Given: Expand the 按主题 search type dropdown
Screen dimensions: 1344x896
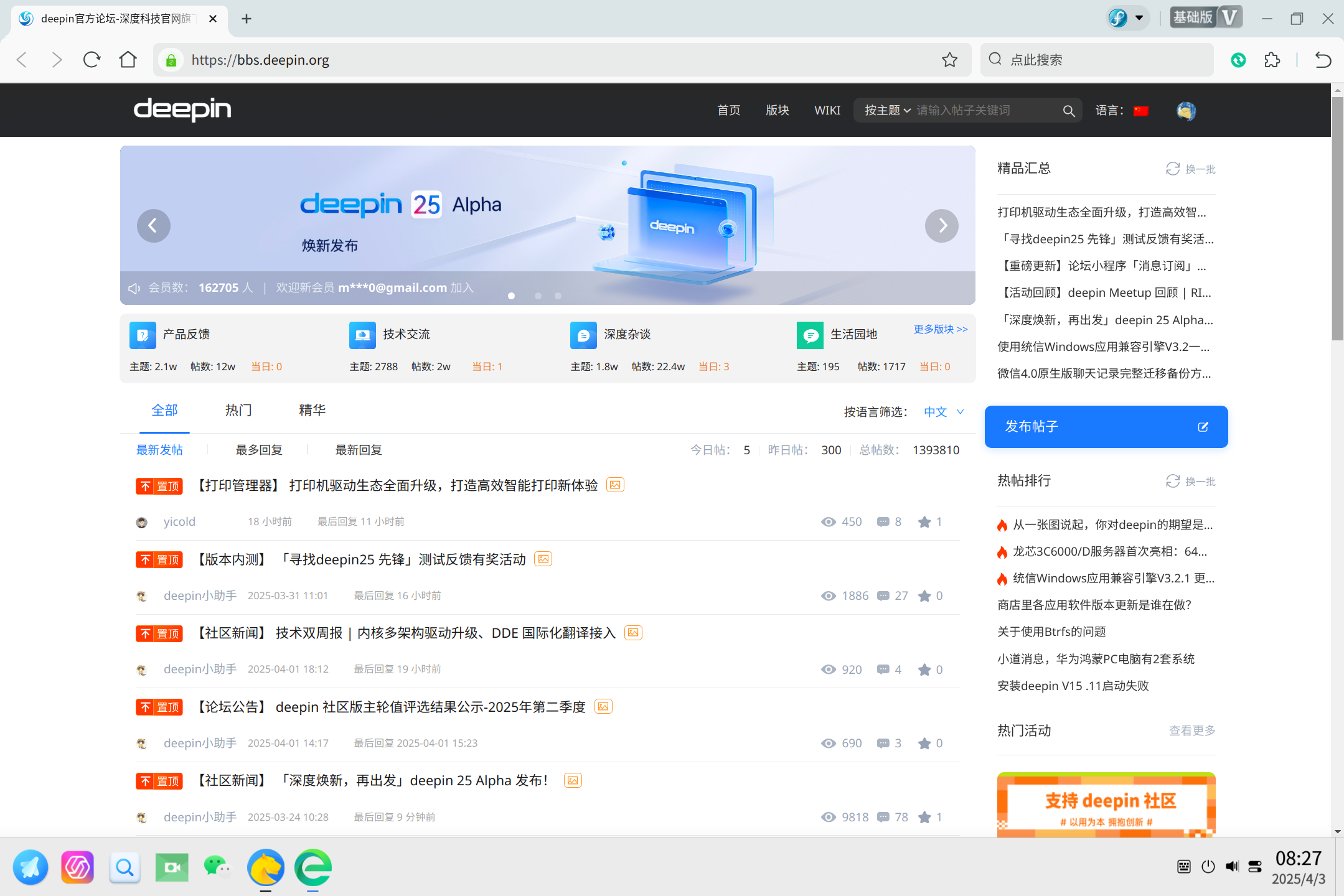Looking at the screenshot, I should (887, 111).
